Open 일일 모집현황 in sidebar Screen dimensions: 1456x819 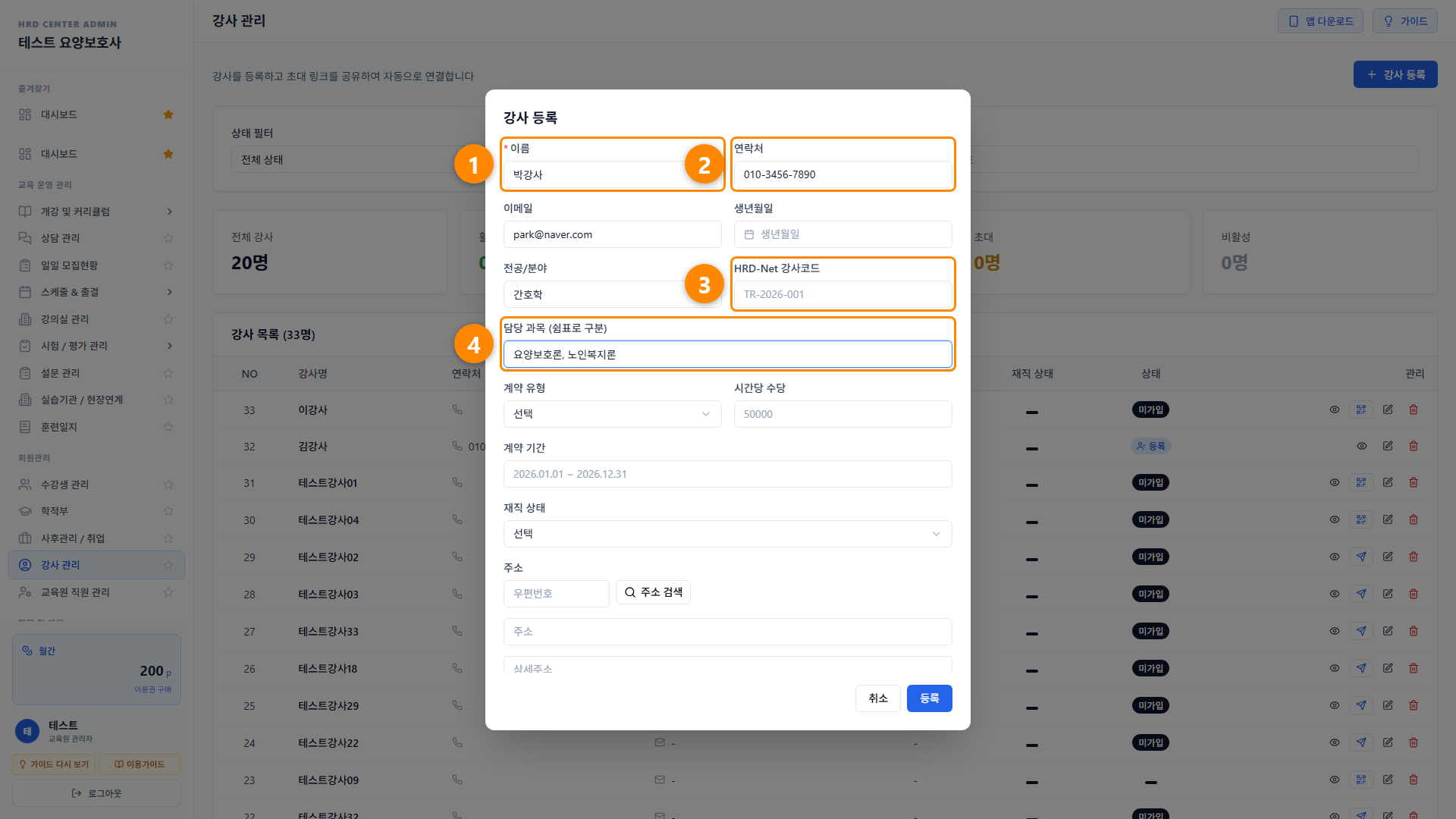[96, 265]
